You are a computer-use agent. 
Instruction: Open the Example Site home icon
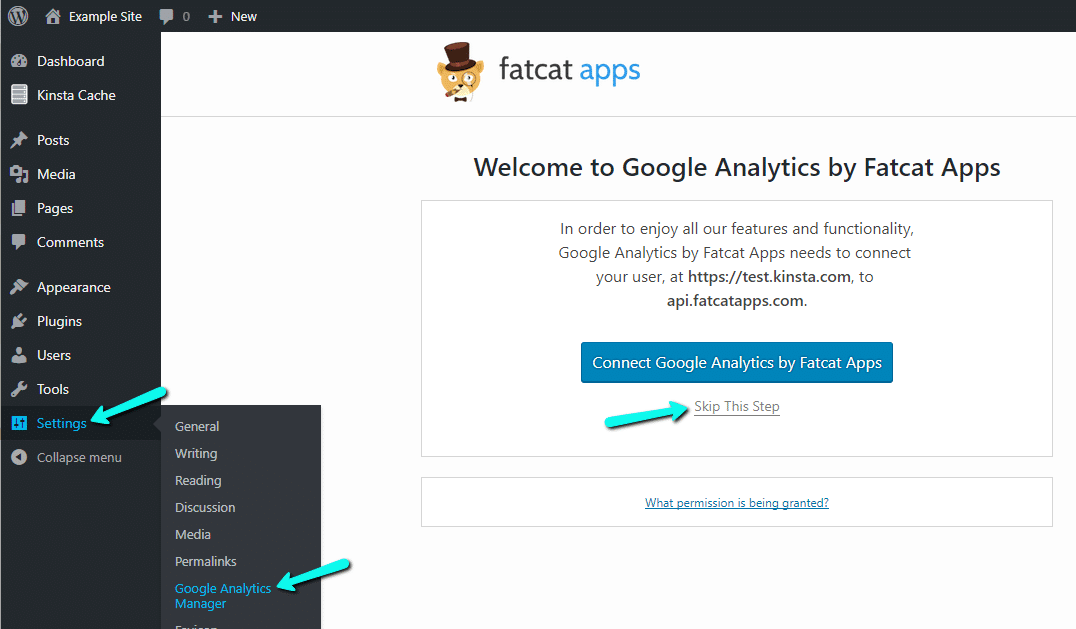(x=53, y=16)
